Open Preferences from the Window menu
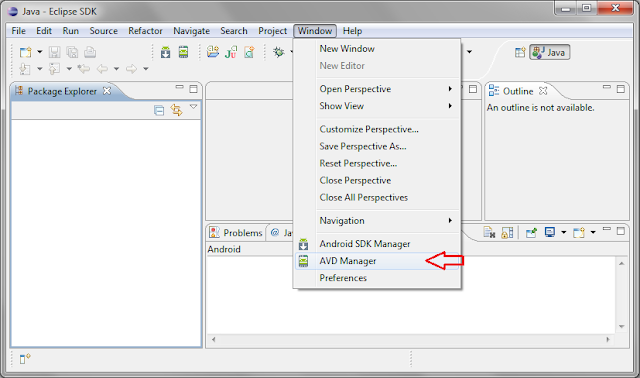This screenshot has width=640, height=378. point(377,278)
